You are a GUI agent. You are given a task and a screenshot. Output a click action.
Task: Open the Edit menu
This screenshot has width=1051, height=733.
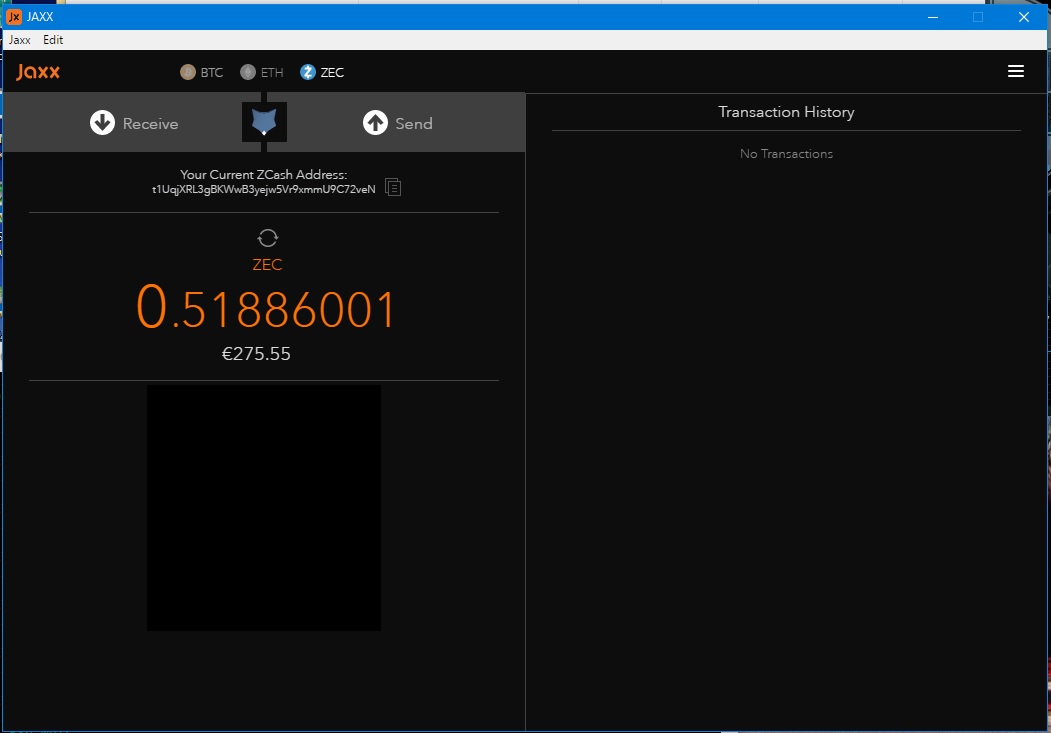tap(53, 40)
